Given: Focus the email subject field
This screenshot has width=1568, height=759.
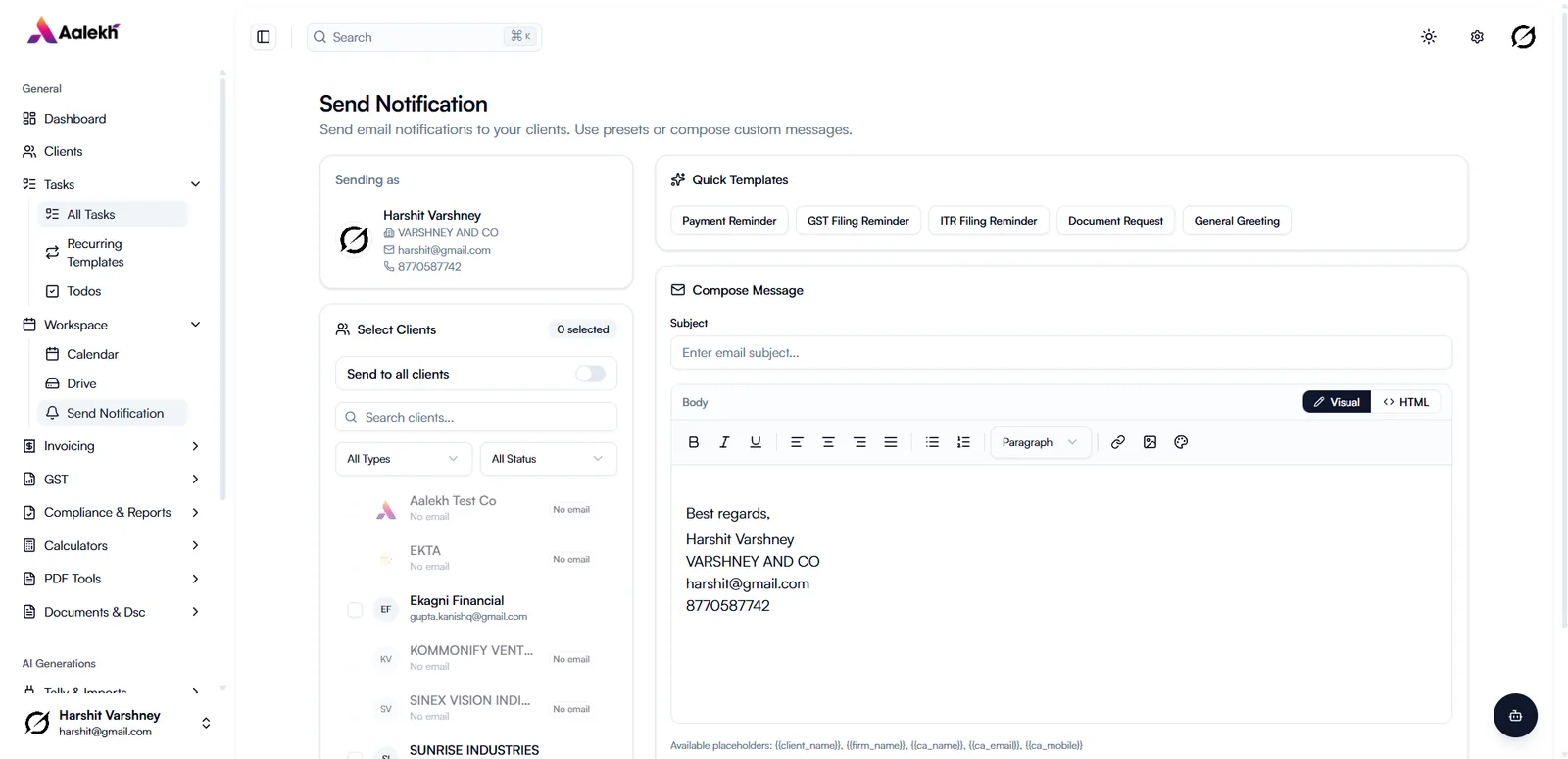Looking at the screenshot, I should pyautogui.click(x=1061, y=353).
